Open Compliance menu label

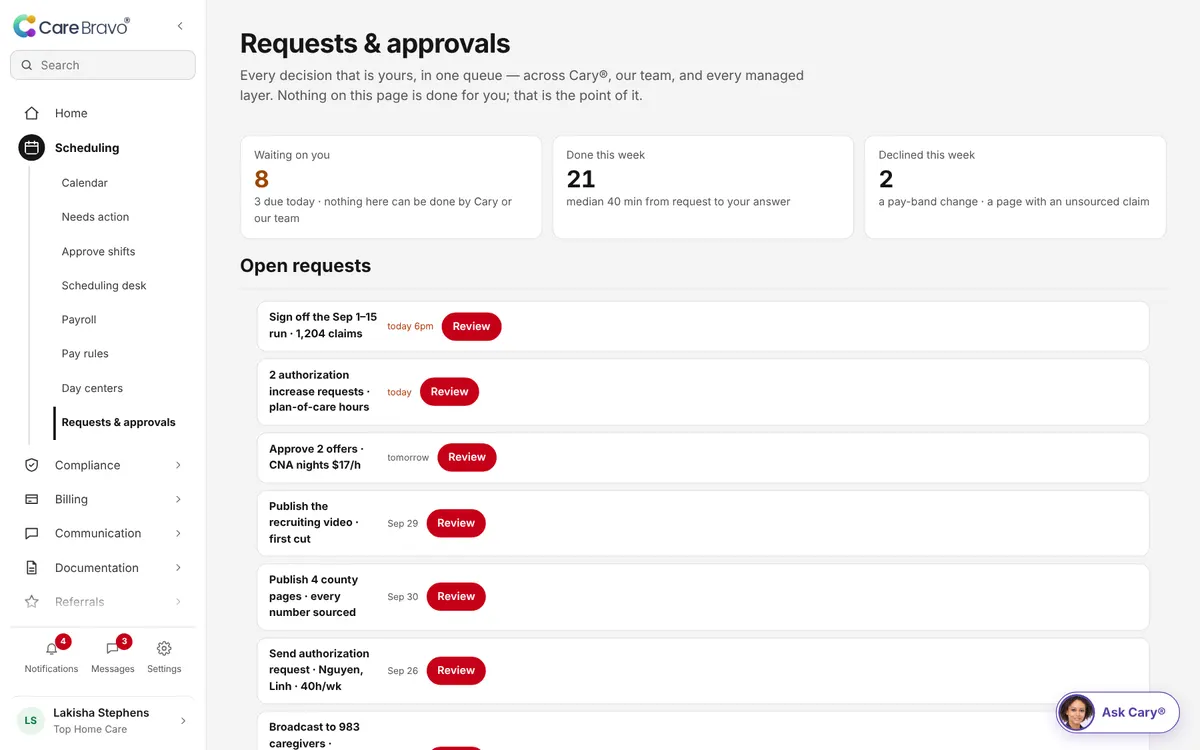(x=87, y=465)
